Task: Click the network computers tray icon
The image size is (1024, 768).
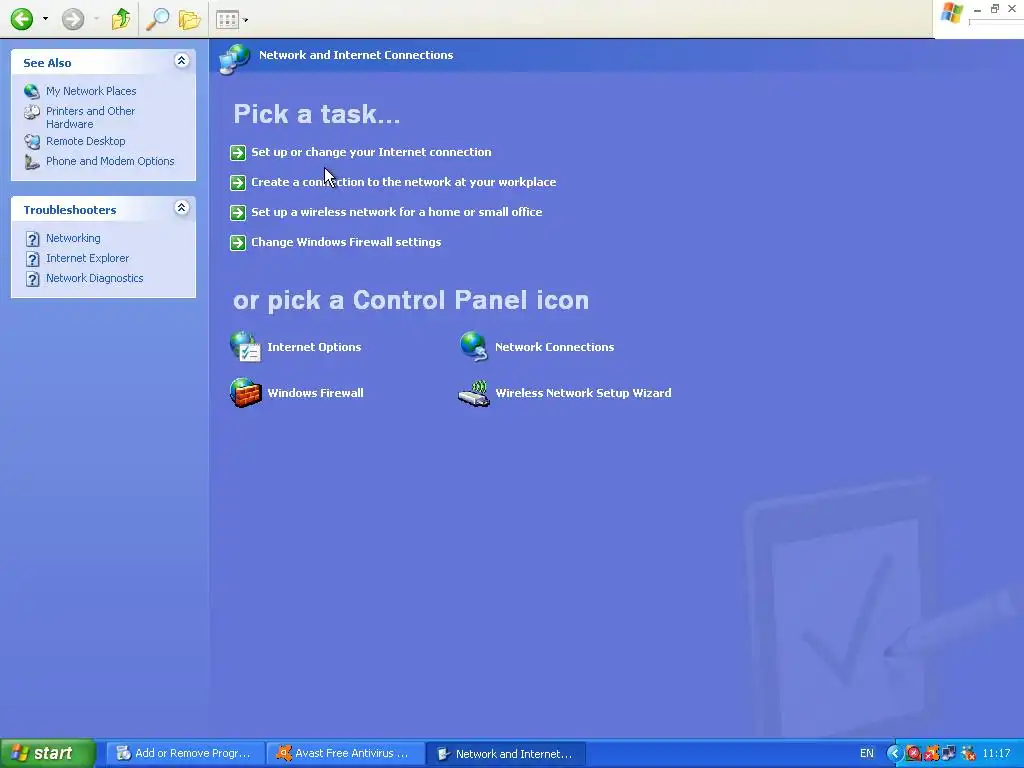Action: (x=950, y=754)
